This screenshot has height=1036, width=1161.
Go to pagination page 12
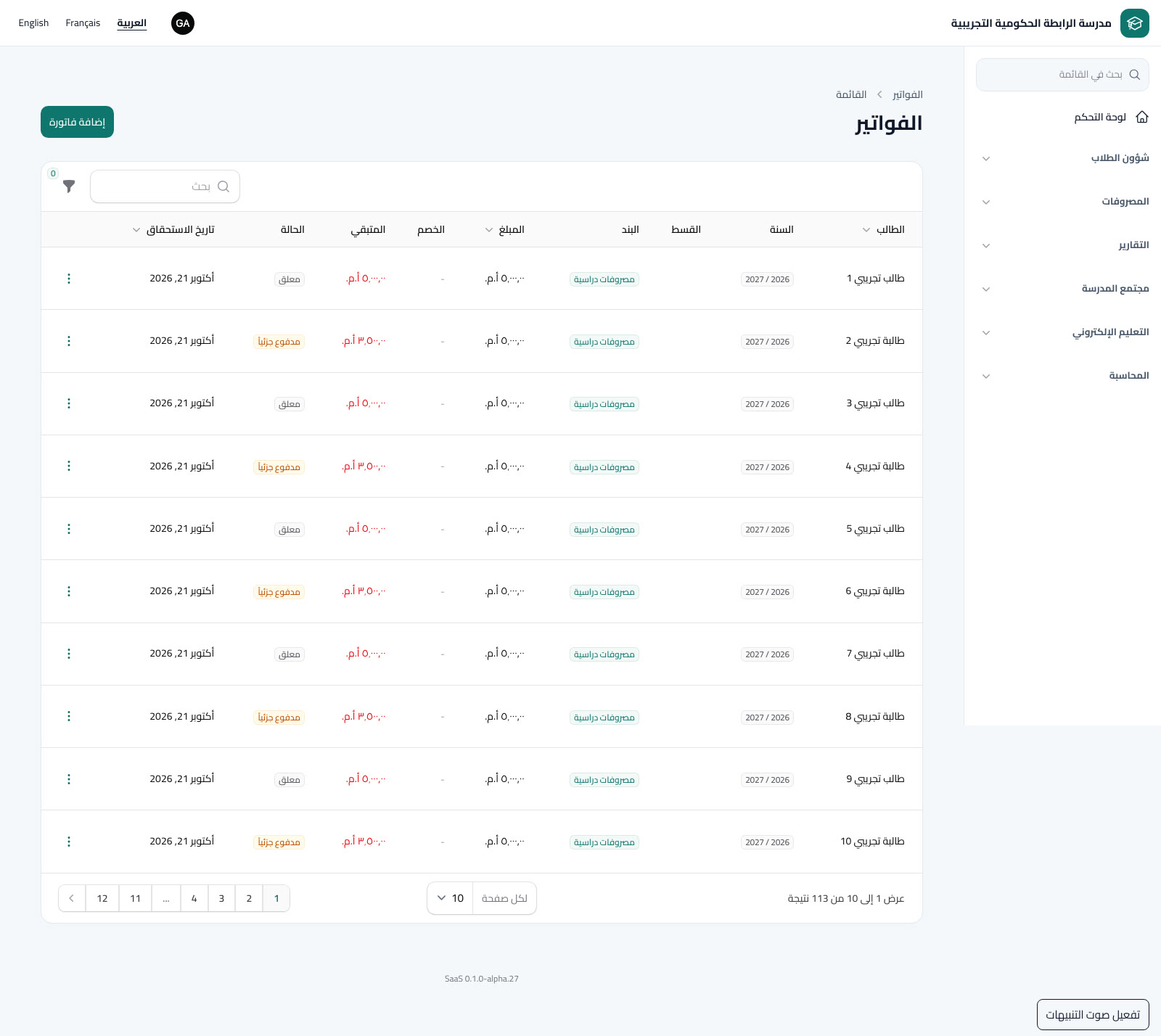[x=102, y=898]
